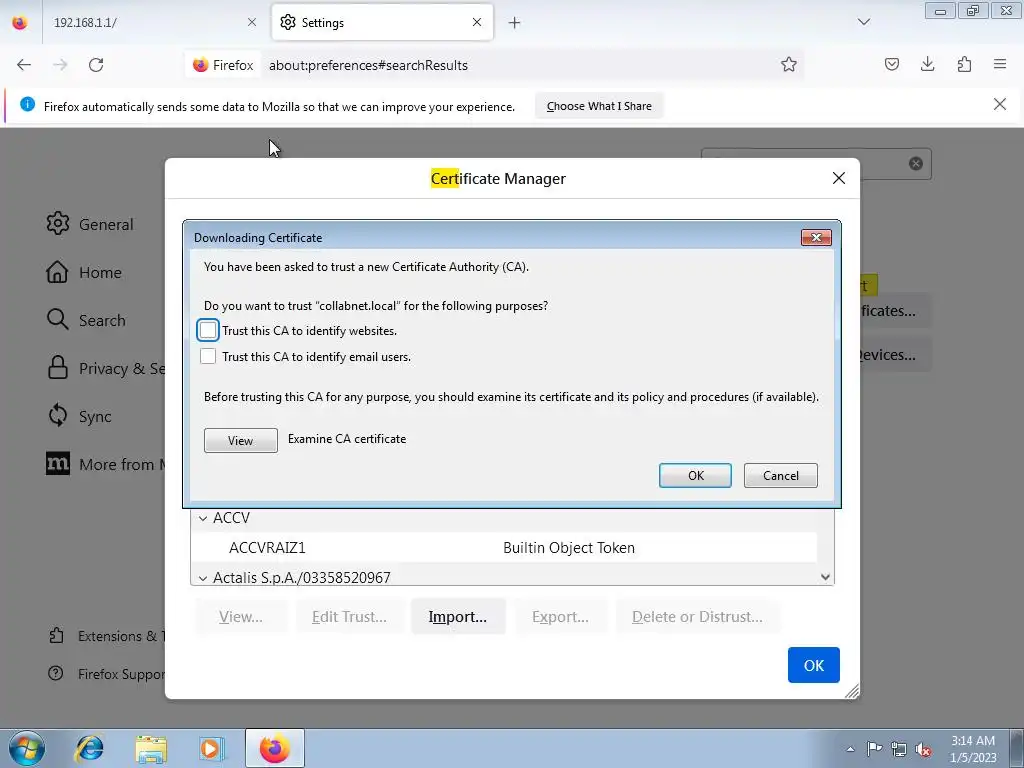This screenshot has width=1024, height=768.
Task: Close the Settings tab
Action: tap(477, 22)
